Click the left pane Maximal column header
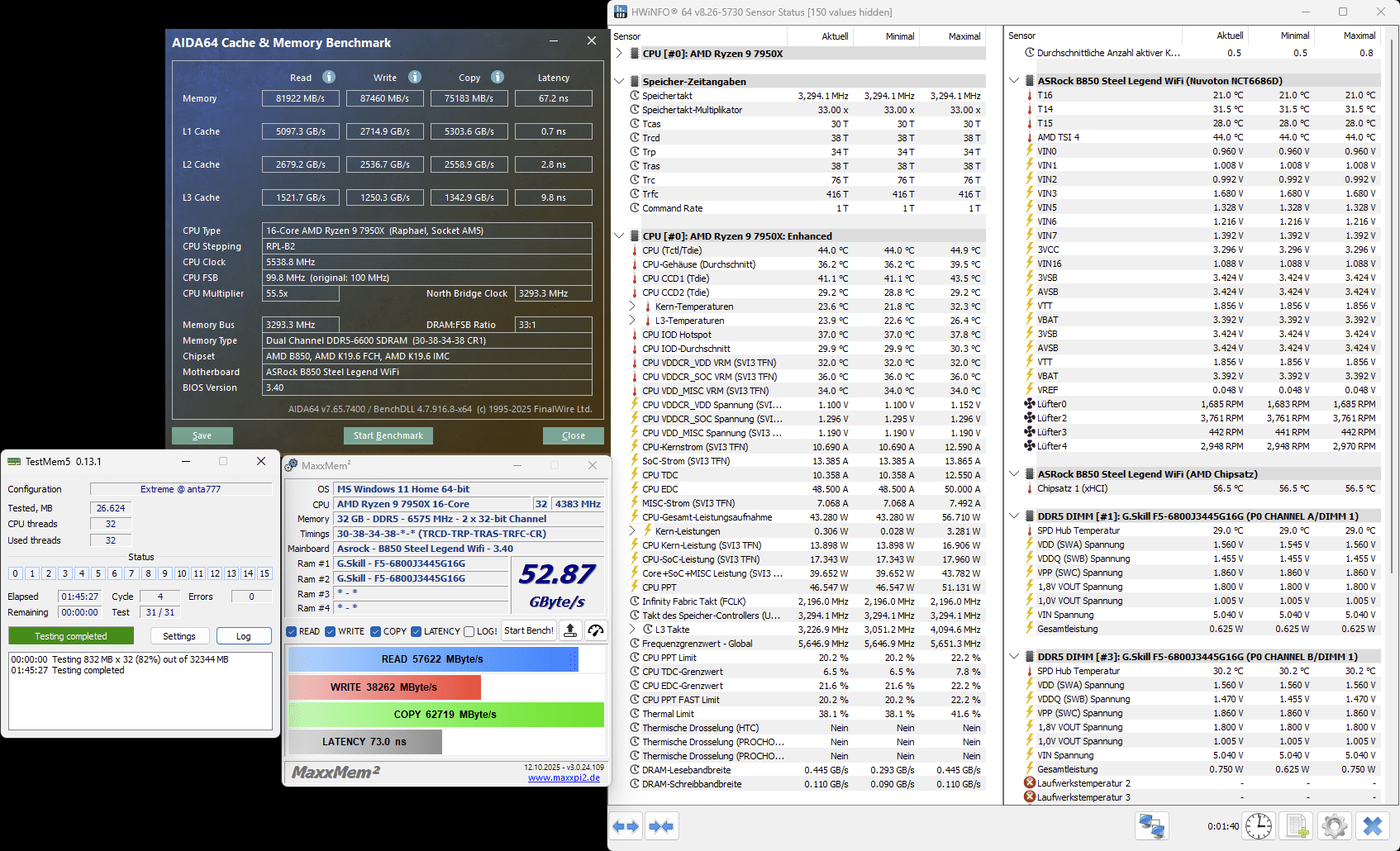 click(952, 36)
